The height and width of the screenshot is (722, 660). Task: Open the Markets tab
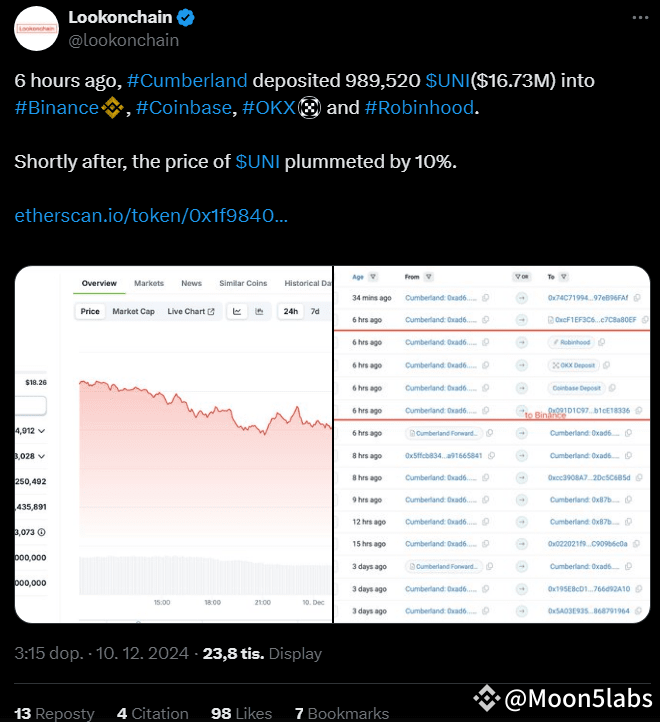coord(149,283)
